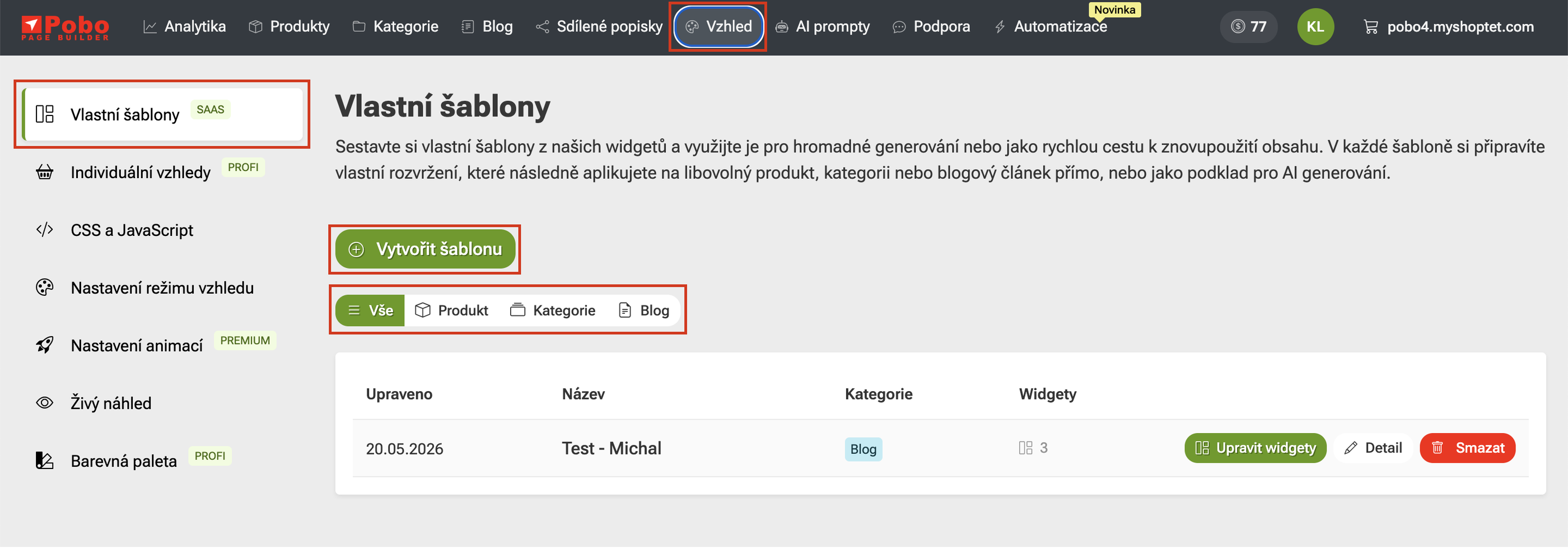Open the Produkty section
This screenshot has width=1568, height=548.
(289, 27)
